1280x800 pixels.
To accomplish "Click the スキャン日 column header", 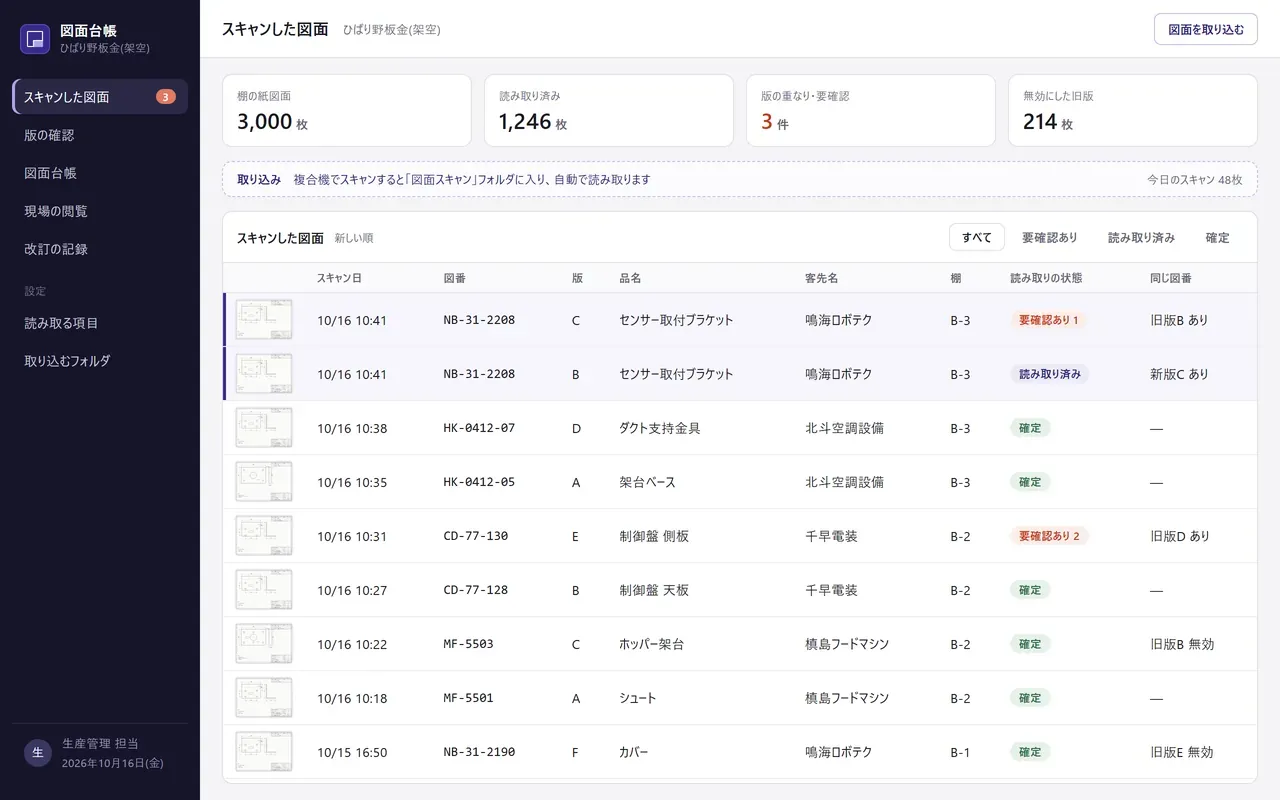I will coord(339,278).
